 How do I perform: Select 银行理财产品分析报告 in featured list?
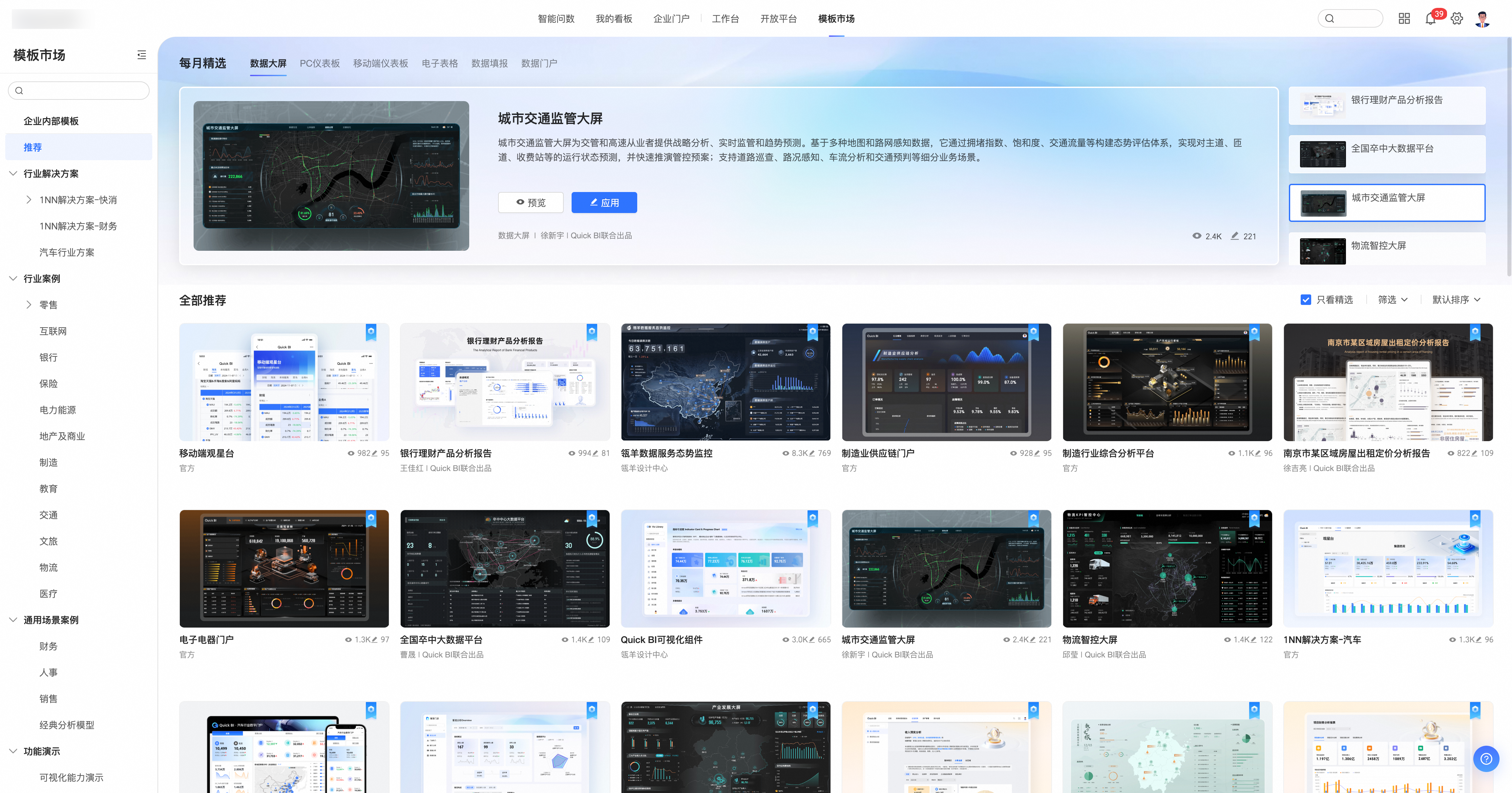pyautogui.click(x=1386, y=106)
